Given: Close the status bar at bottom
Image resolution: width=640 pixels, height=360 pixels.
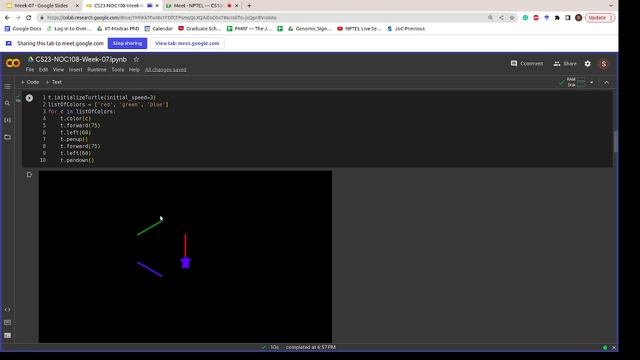Looking at the screenshot, I should [614, 347].
